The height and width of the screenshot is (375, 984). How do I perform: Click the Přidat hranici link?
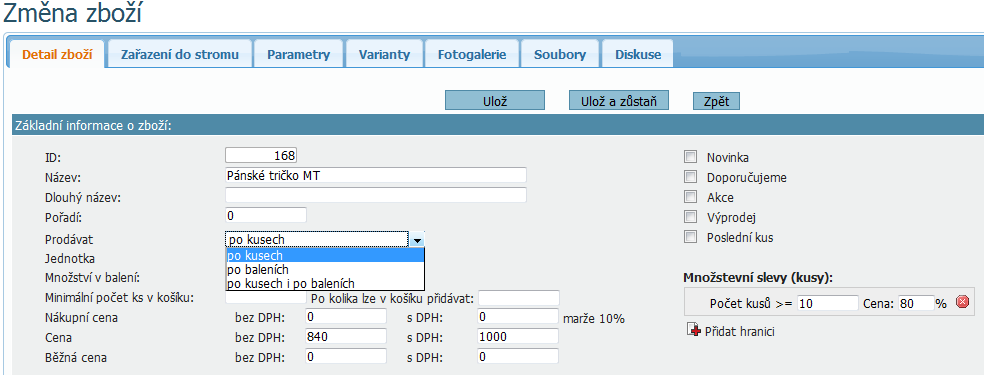739,331
